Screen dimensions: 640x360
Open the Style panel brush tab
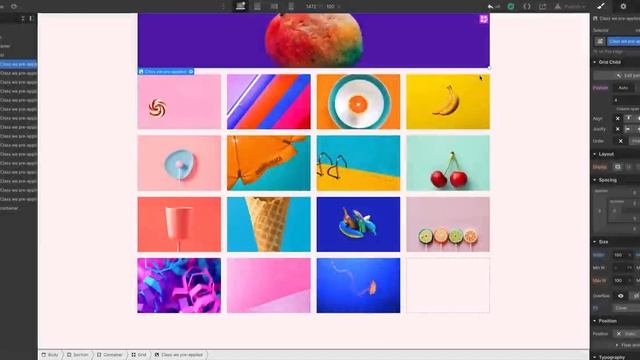pos(601,6)
